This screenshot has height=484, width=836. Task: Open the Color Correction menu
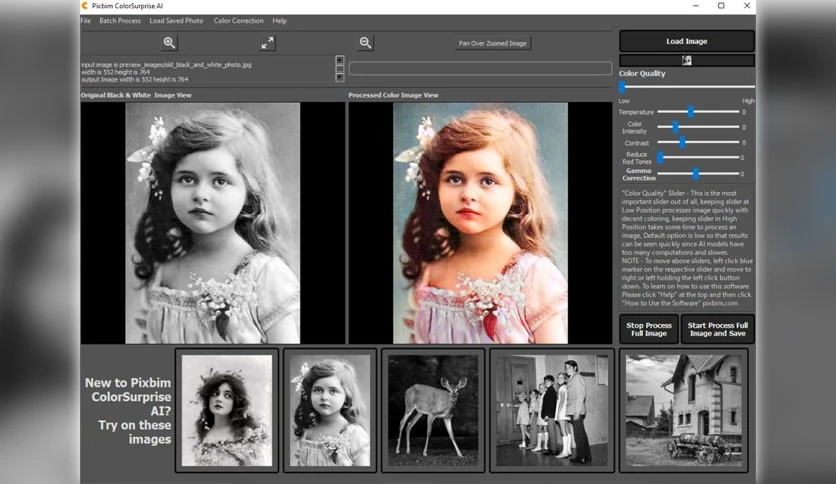(238, 21)
